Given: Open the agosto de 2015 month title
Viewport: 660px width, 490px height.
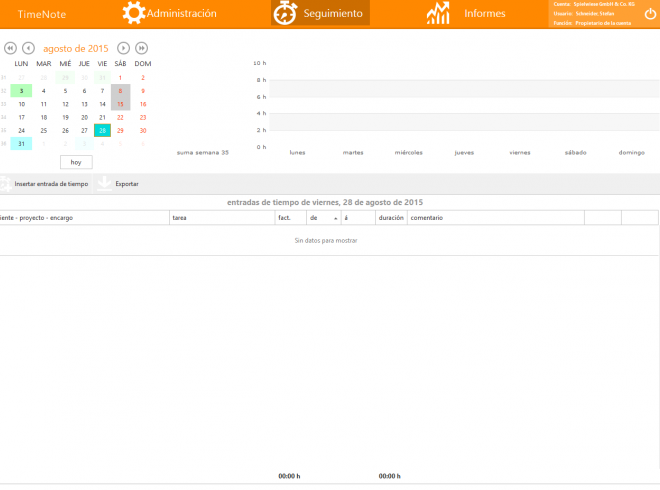Looking at the screenshot, I should coord(76,48).
